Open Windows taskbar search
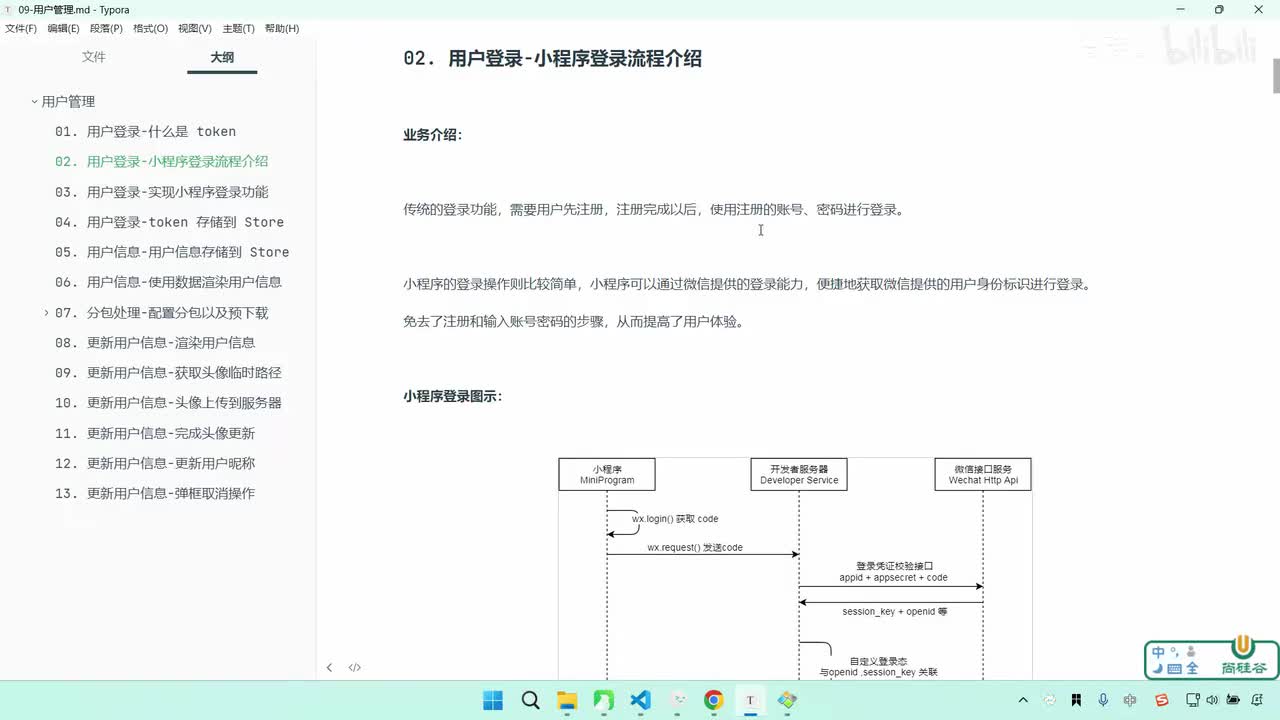1280x720 pixels. coord(530,700)
